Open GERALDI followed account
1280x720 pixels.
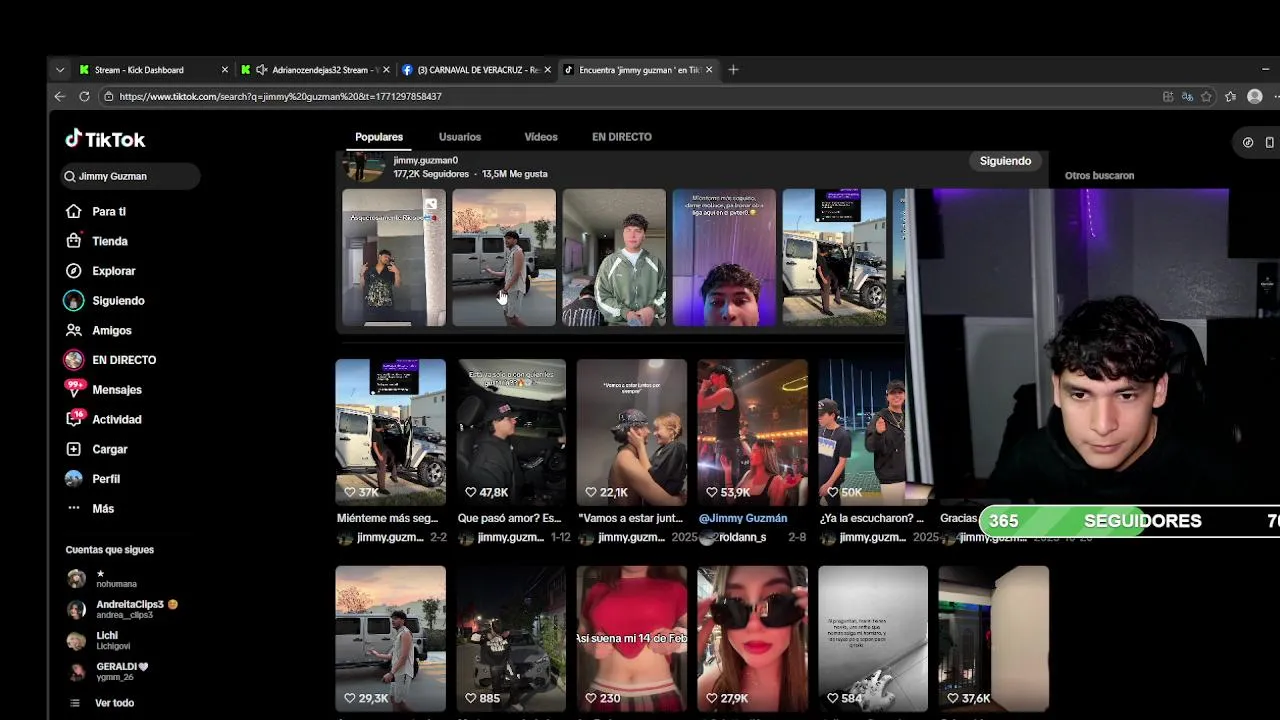click(x=107, y=671)
